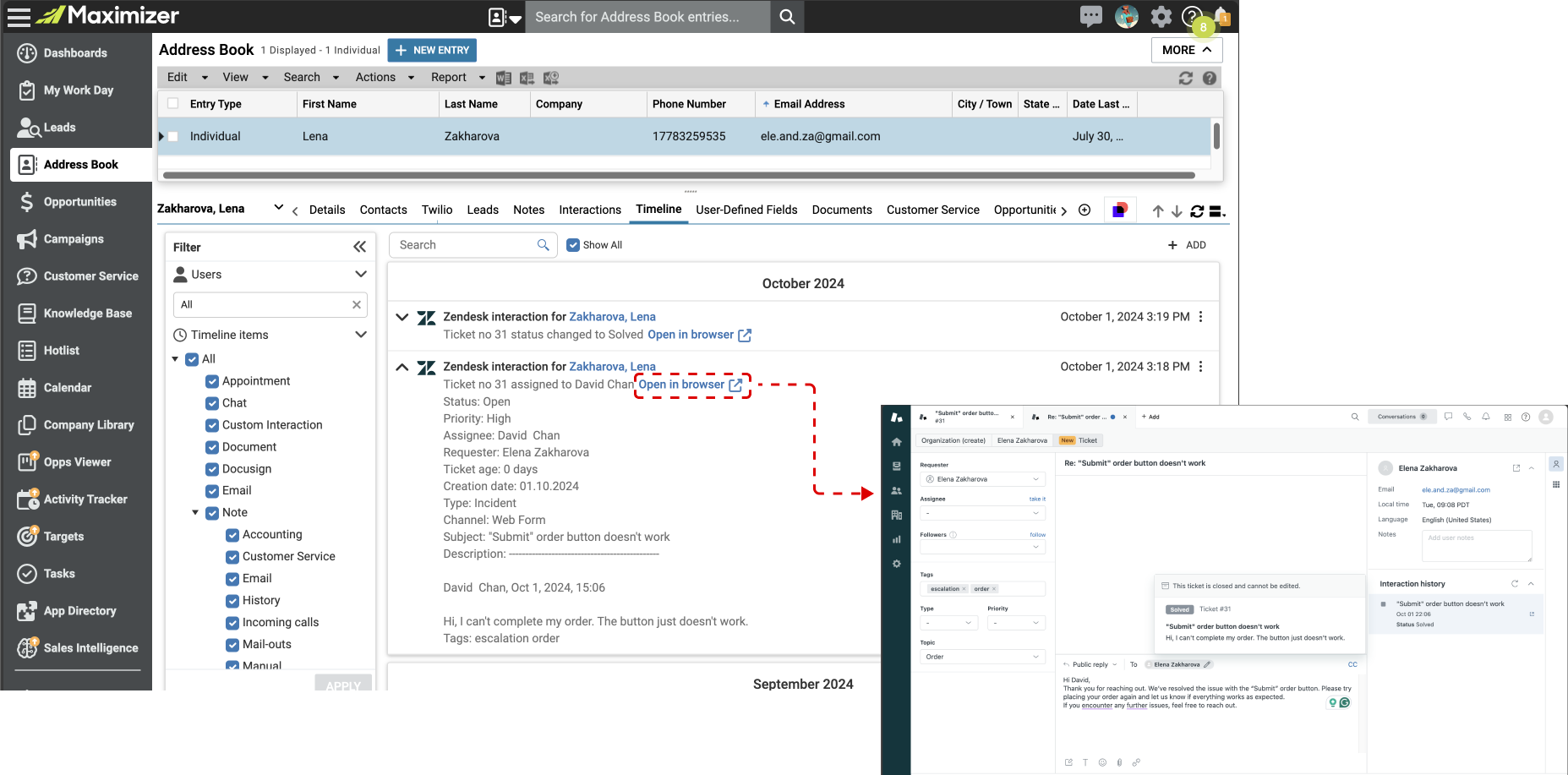The image size is (1568, 775).
Task: Uncheck the Appointment timeline item
Action: click(x=212, y=381)
